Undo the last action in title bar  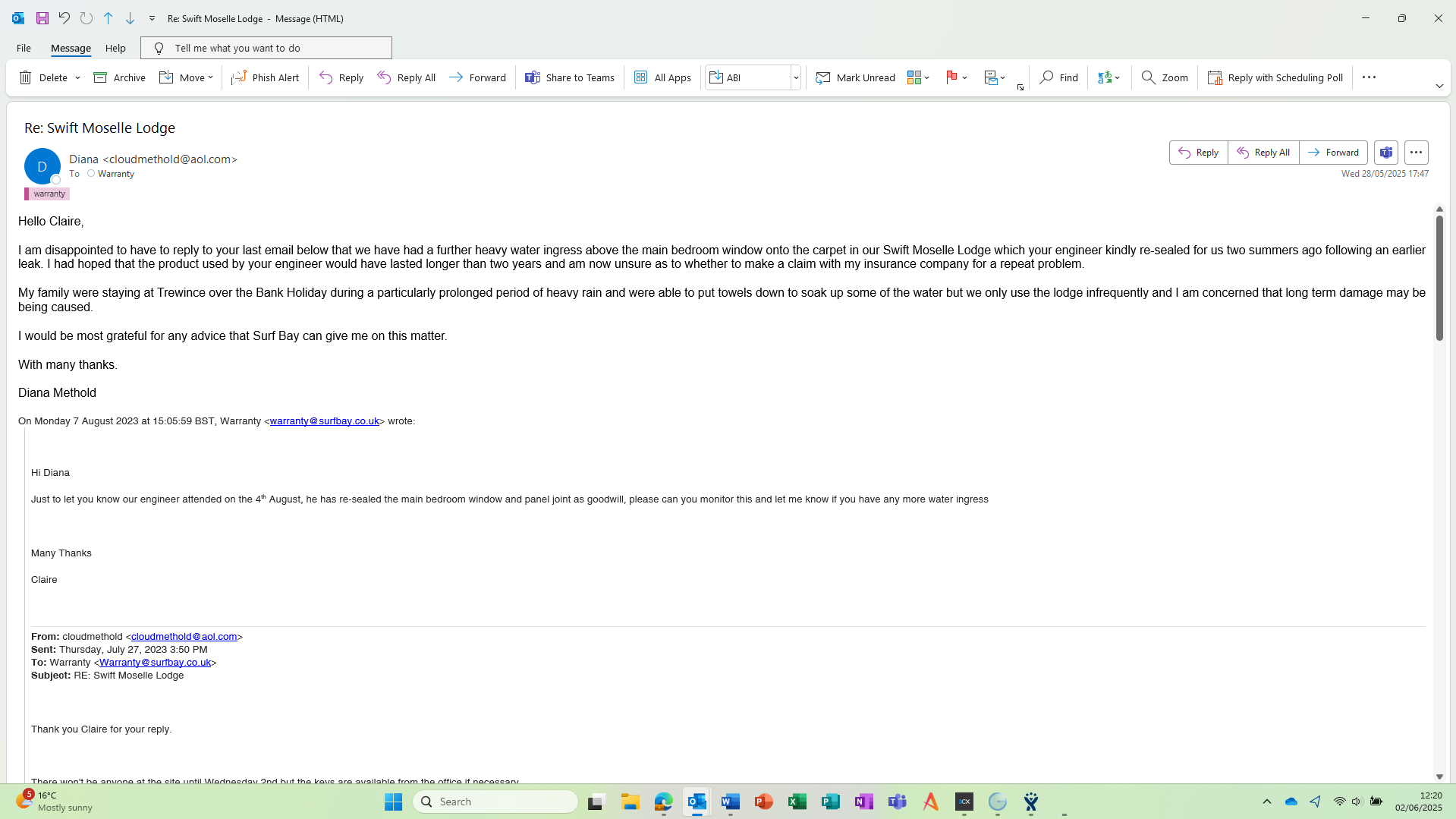pyautogui.click(x=64, y=18)
